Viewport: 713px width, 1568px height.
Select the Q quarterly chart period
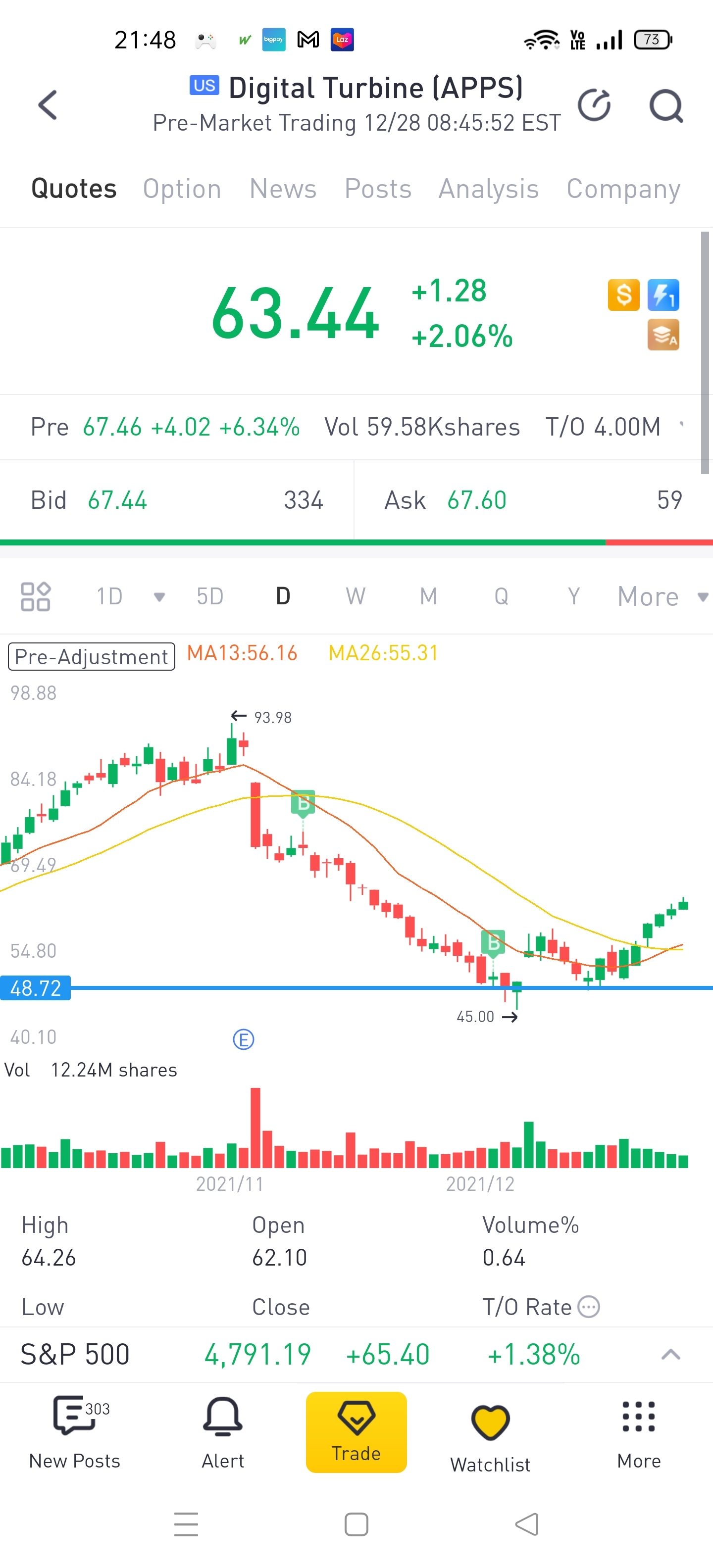[501, 596]
